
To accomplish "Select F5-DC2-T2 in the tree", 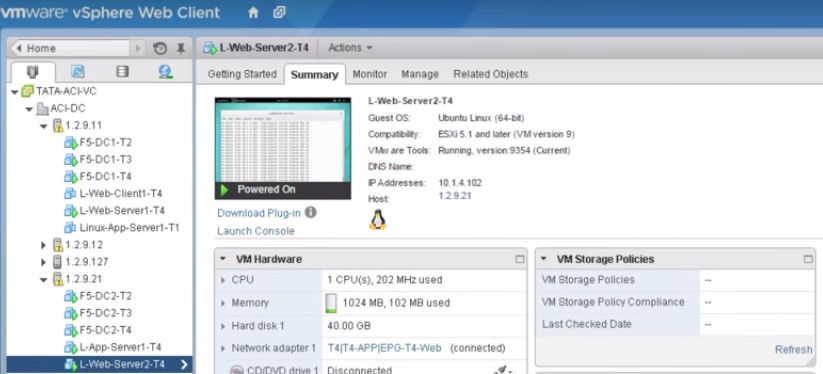I will [105, 296].
